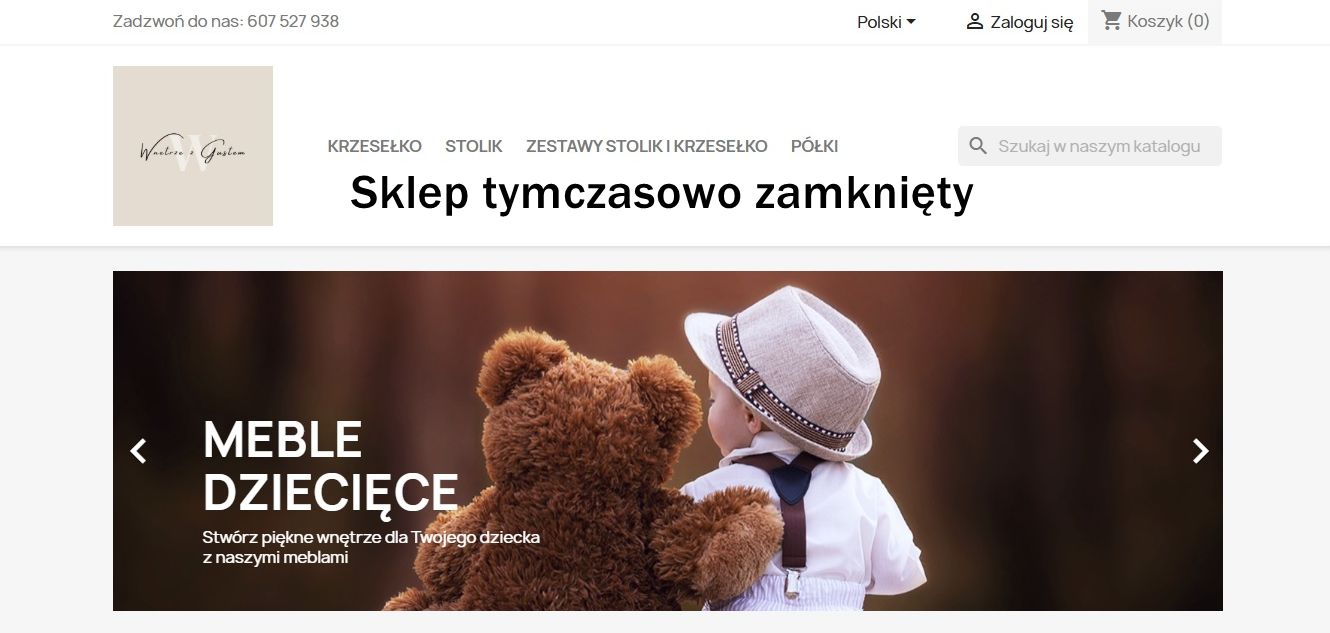
Task: Click the person icon beside Zaloguj się
Action: point(974,21)
